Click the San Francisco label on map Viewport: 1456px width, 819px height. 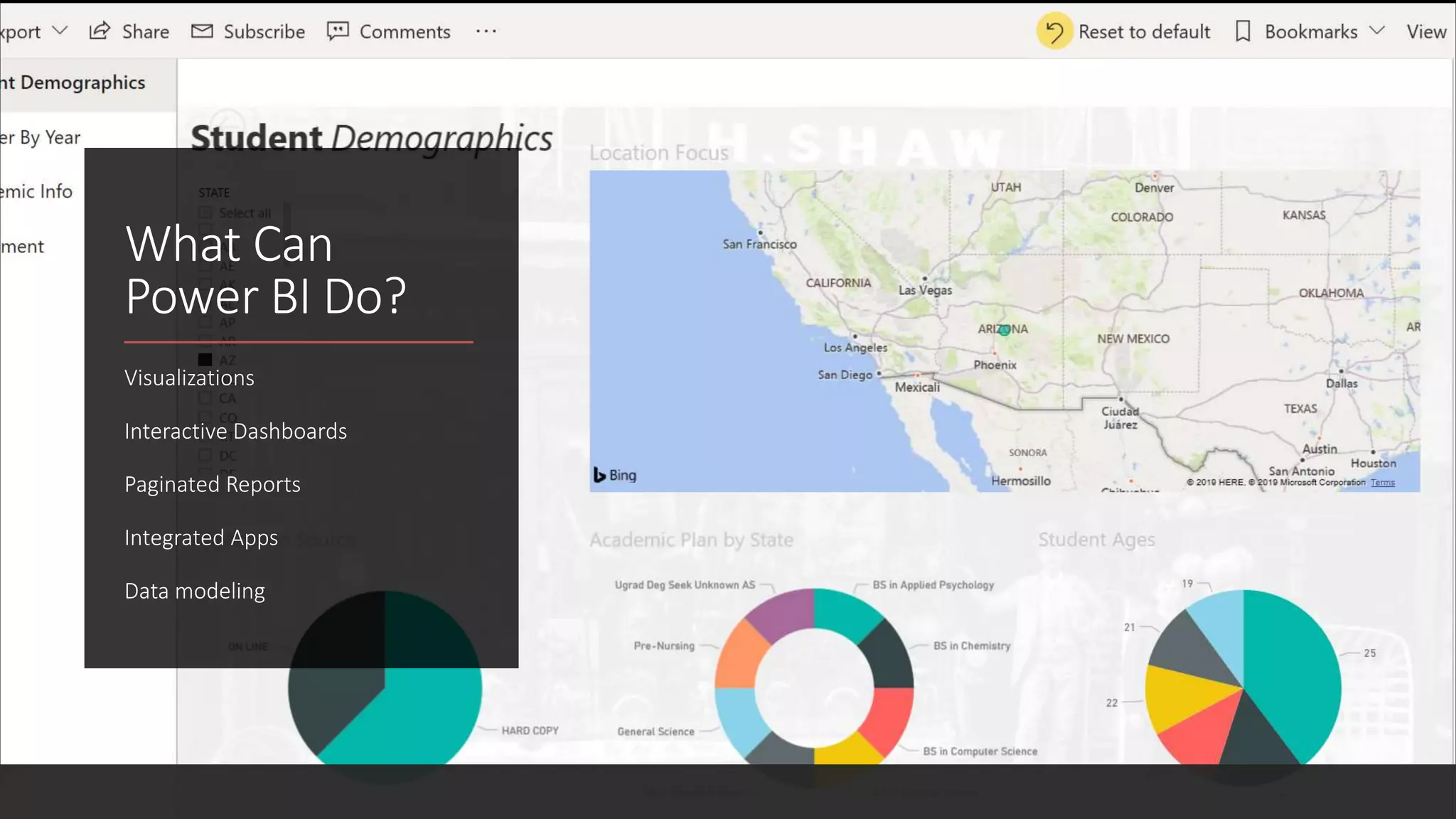[x=760, y=244]
